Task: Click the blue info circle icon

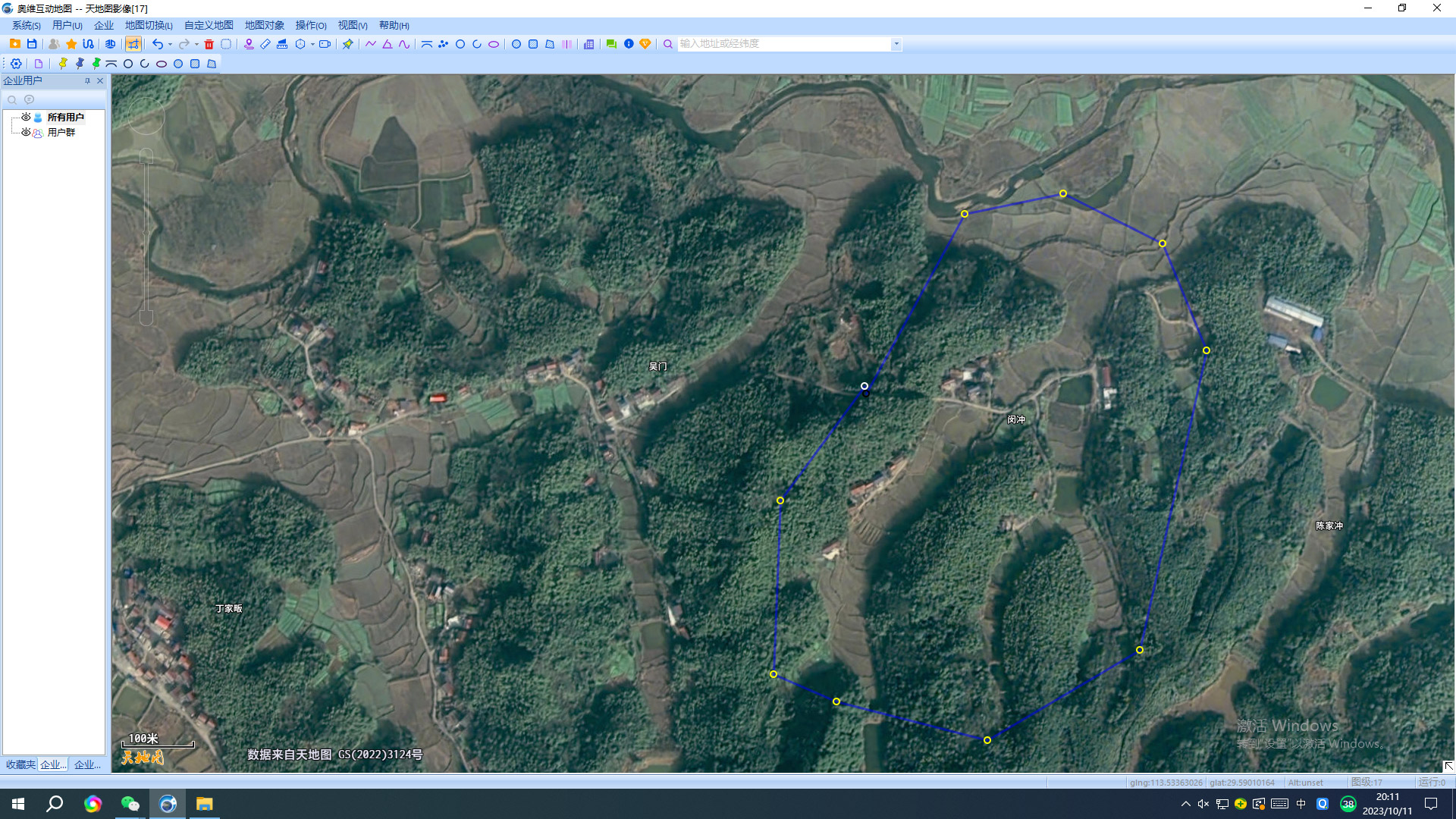Action: point(629,44)
